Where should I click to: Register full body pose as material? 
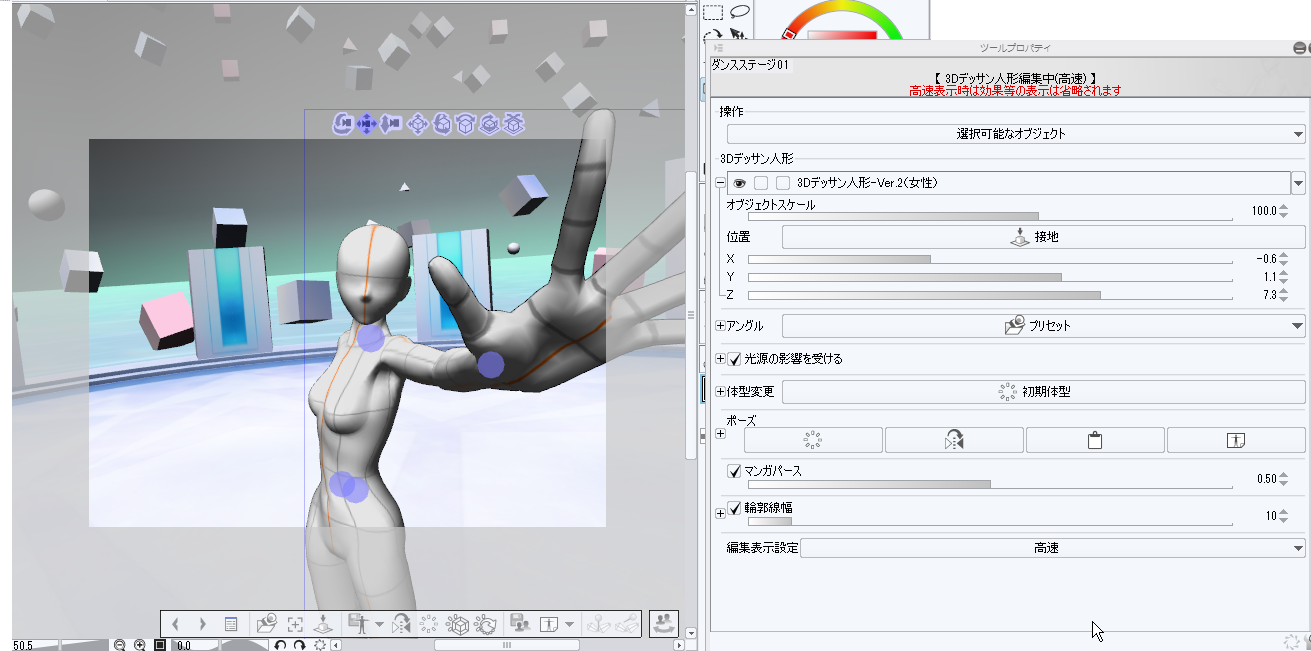358,623
